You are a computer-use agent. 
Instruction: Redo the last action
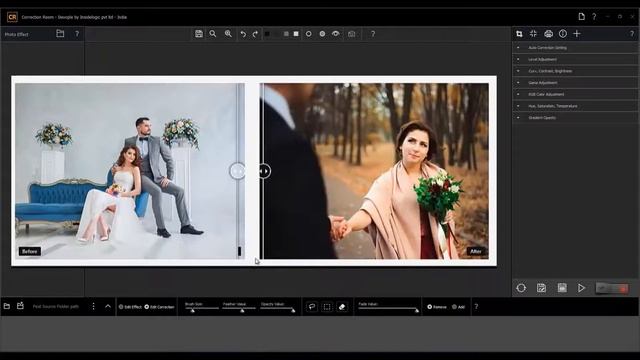click(255, 34)
